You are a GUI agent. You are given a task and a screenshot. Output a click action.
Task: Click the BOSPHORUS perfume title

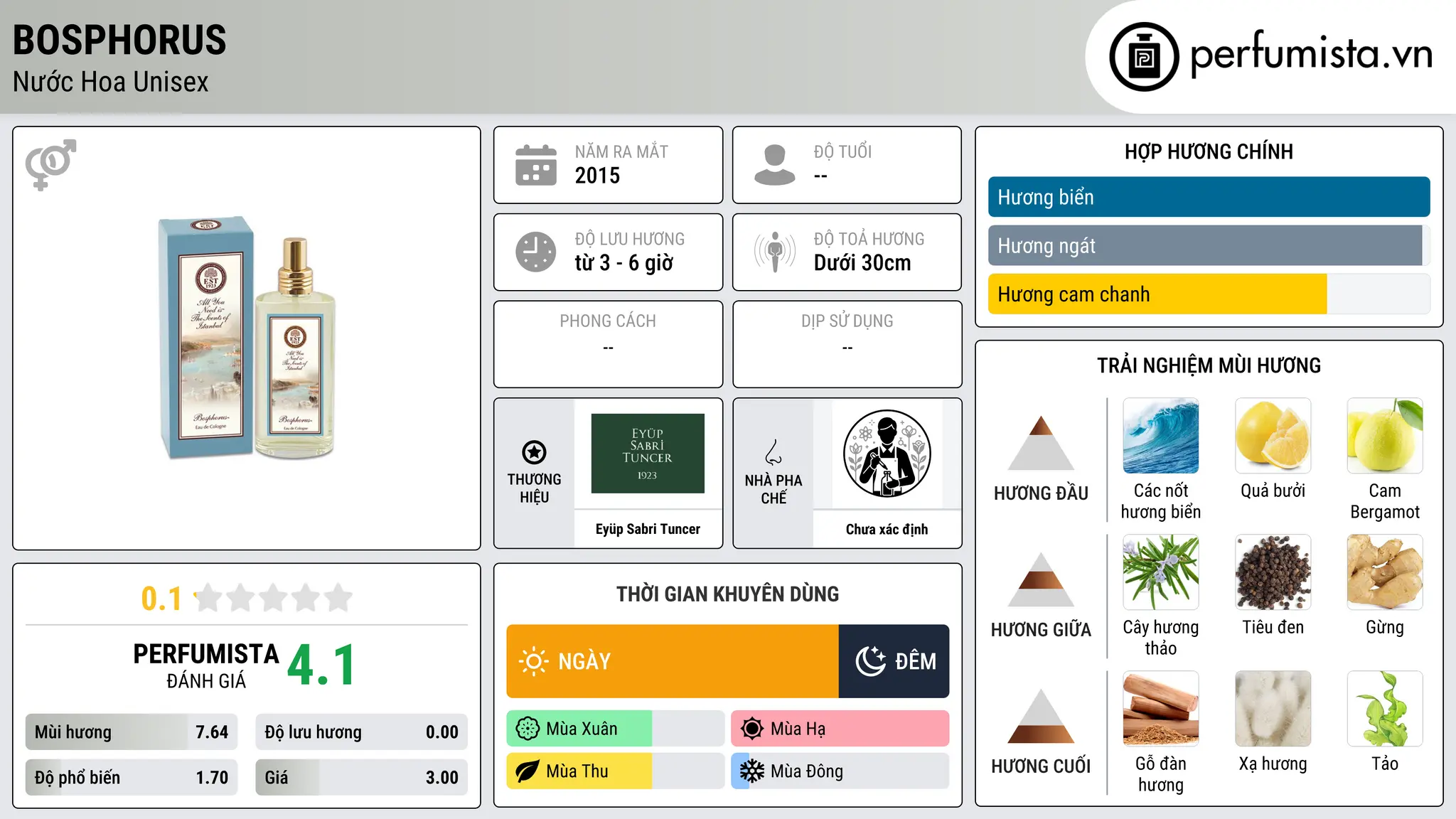tap(119, 40)
